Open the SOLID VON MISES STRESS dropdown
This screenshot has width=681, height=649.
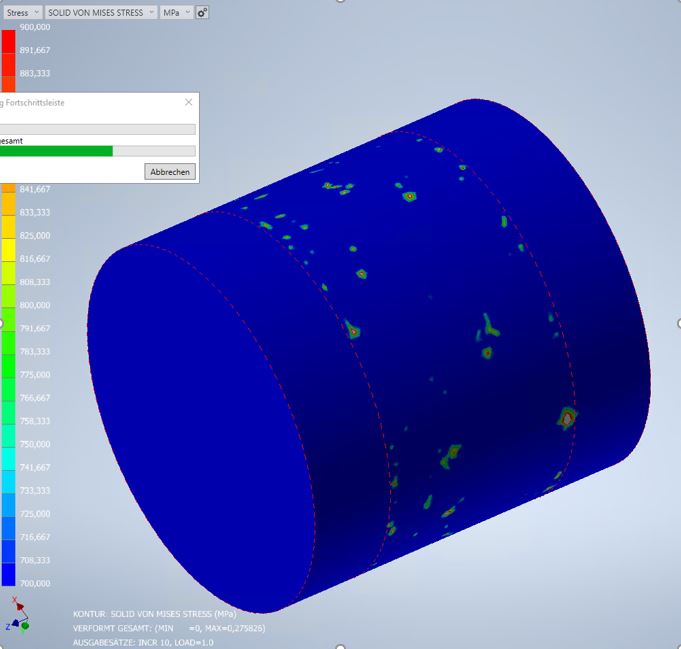point(101,13)
